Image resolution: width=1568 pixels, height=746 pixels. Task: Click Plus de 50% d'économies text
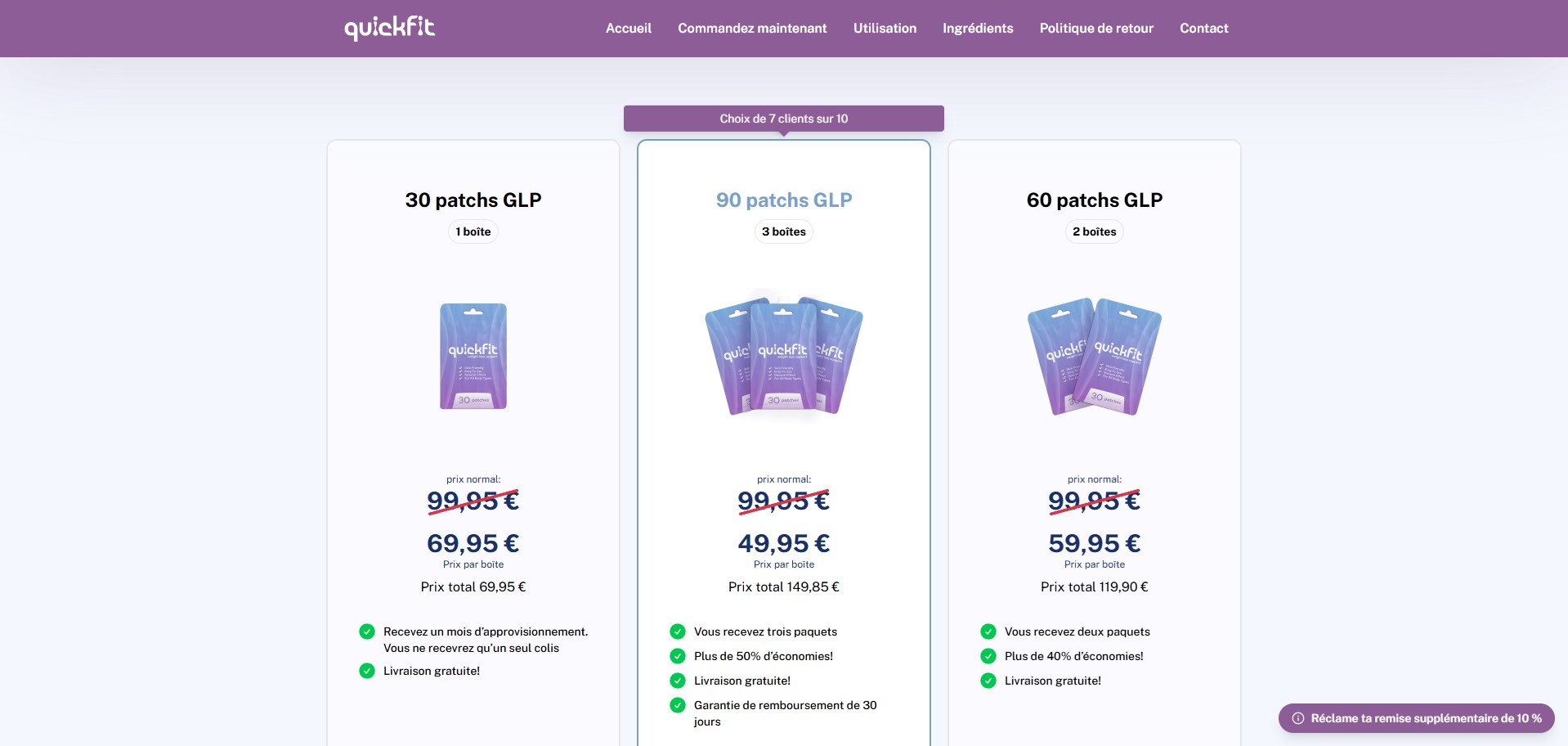coord(764,656)
